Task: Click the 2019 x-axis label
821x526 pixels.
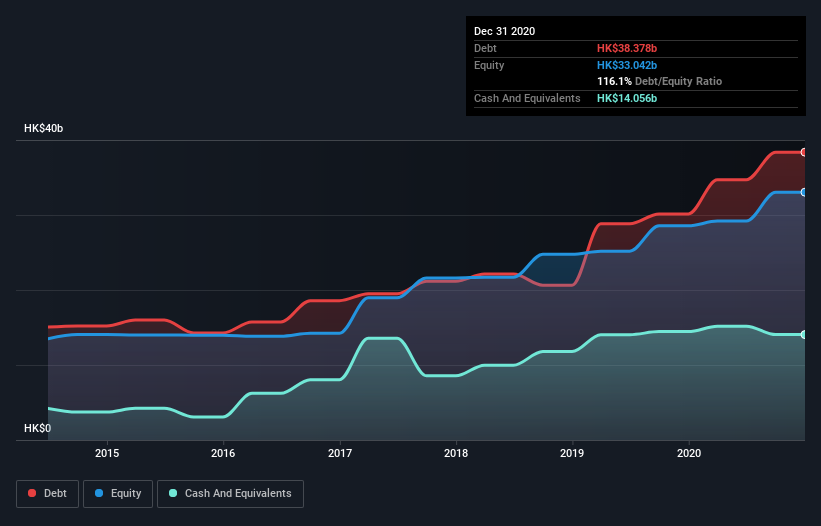Action: pyautogui.click(x=572, y=453)
